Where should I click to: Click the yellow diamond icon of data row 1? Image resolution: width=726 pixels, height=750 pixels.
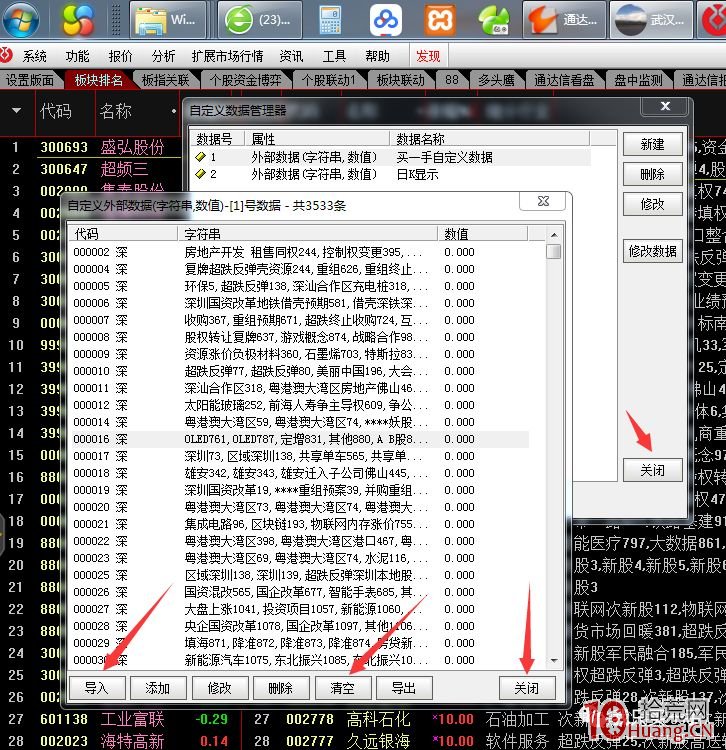[201, 156]
